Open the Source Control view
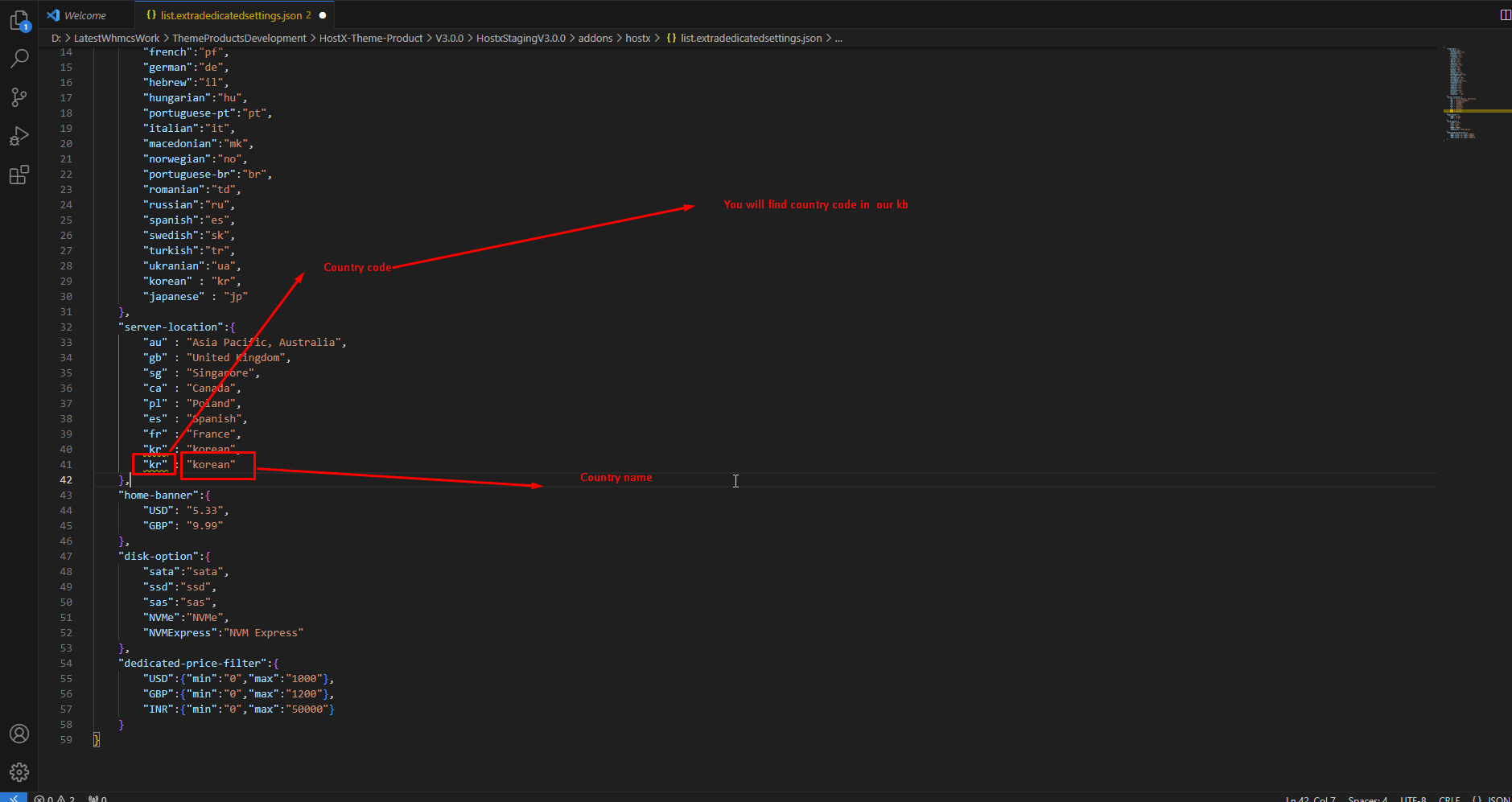 19,97
